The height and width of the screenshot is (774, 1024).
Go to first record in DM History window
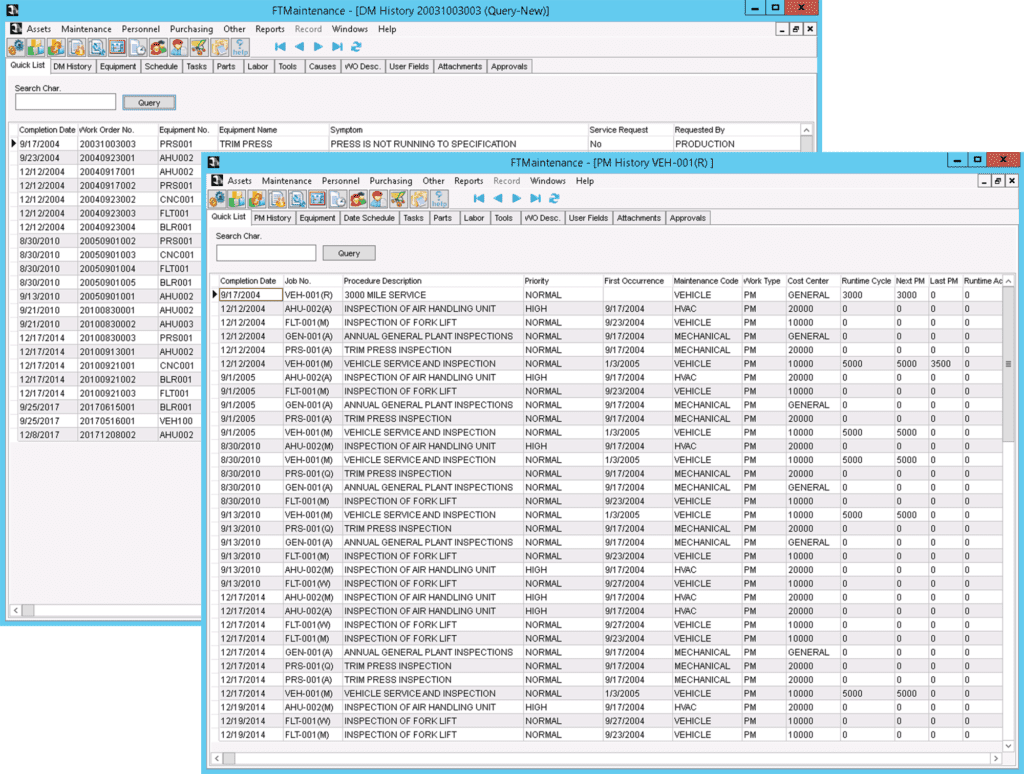click(x=280, y=46)
